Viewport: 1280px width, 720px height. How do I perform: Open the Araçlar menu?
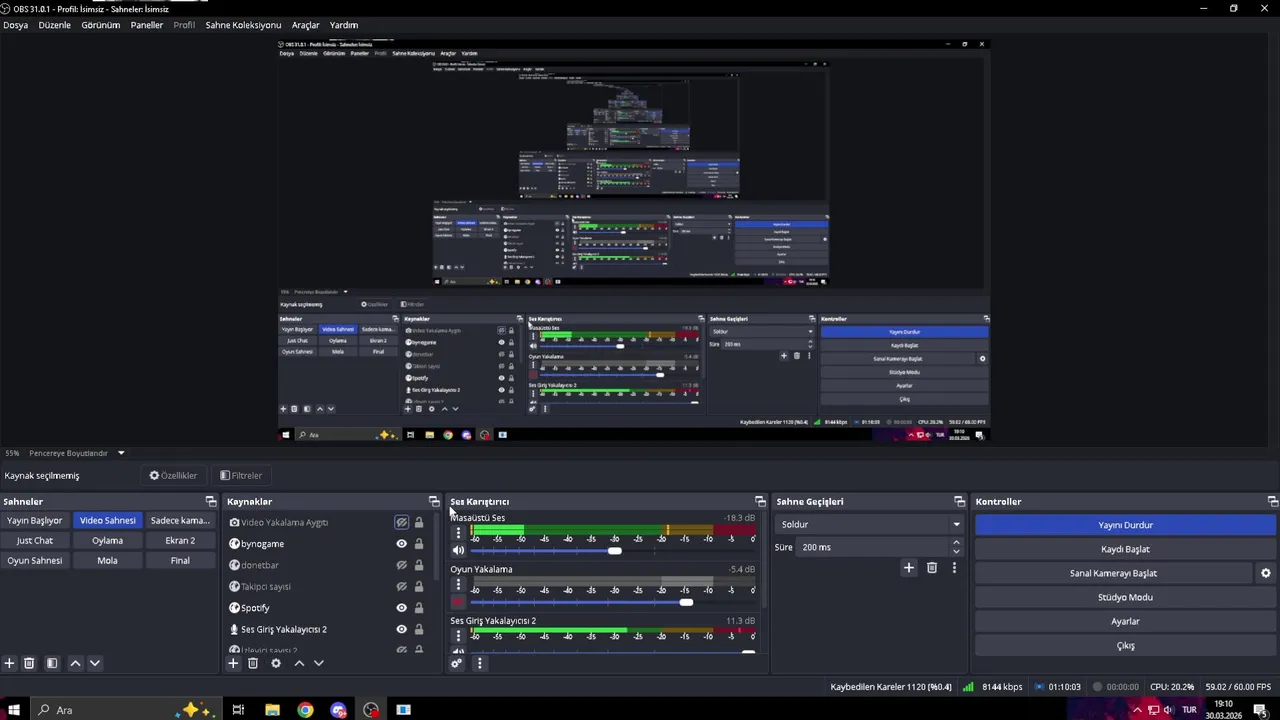[x=306, y=25]
